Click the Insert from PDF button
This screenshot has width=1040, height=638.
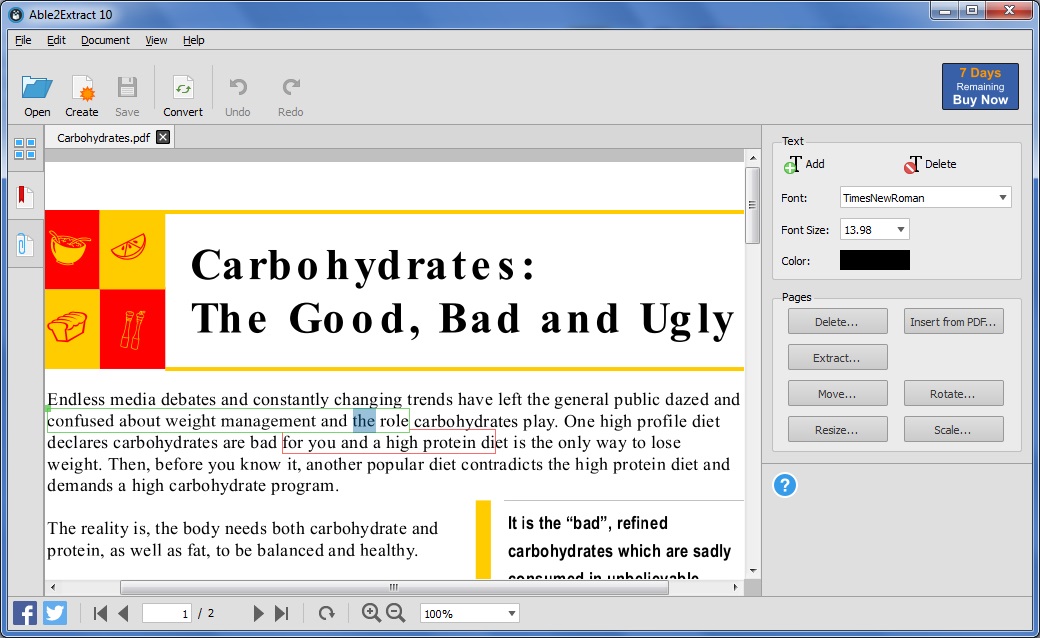[953, 320]
